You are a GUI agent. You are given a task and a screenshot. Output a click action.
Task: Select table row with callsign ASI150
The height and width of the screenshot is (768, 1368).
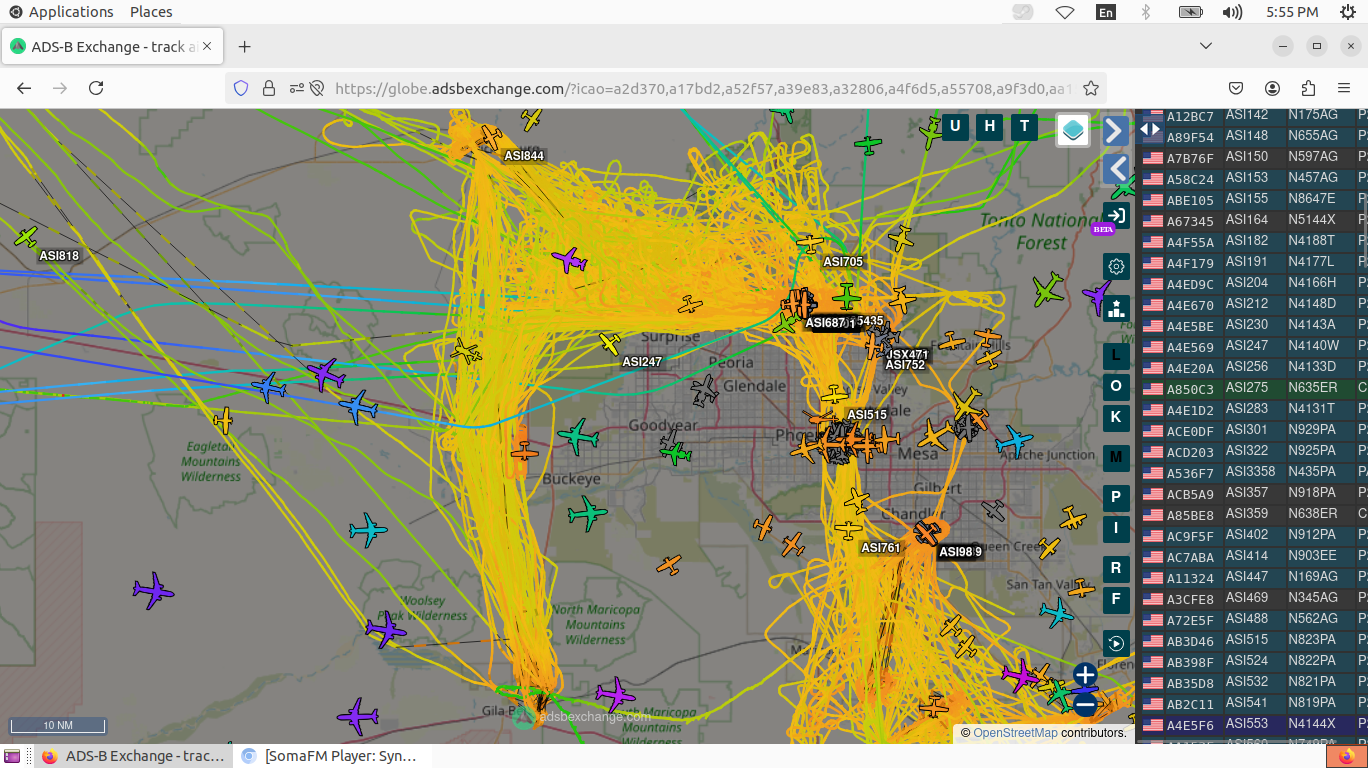point(1252,157)
